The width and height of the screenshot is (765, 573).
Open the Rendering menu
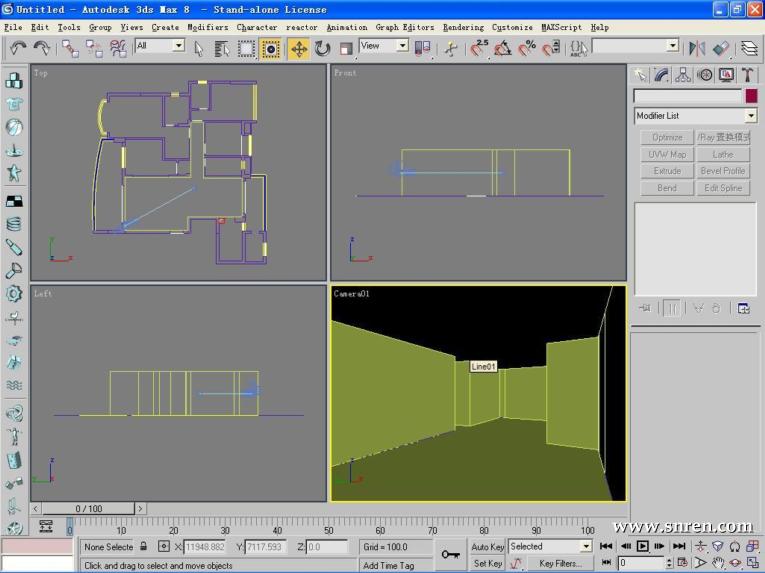(463, 27)
